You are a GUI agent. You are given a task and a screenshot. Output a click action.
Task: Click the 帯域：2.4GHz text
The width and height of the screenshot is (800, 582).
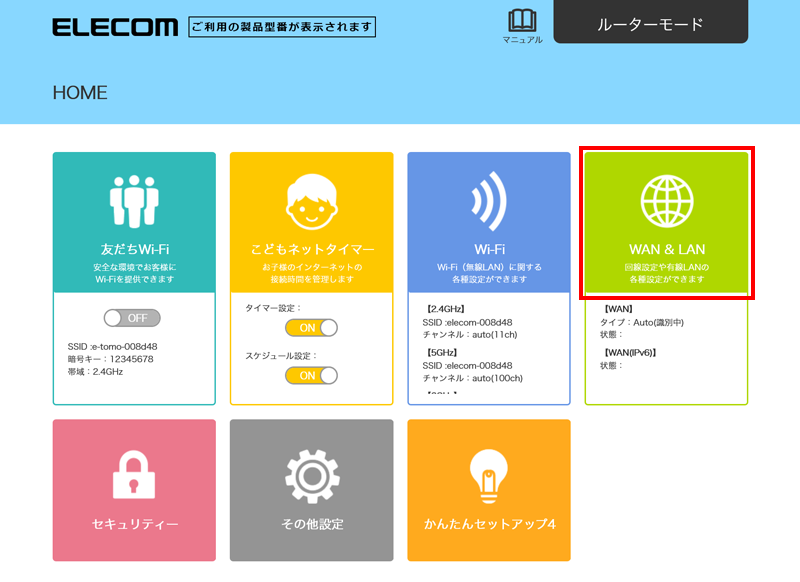[x=95, y=372]
